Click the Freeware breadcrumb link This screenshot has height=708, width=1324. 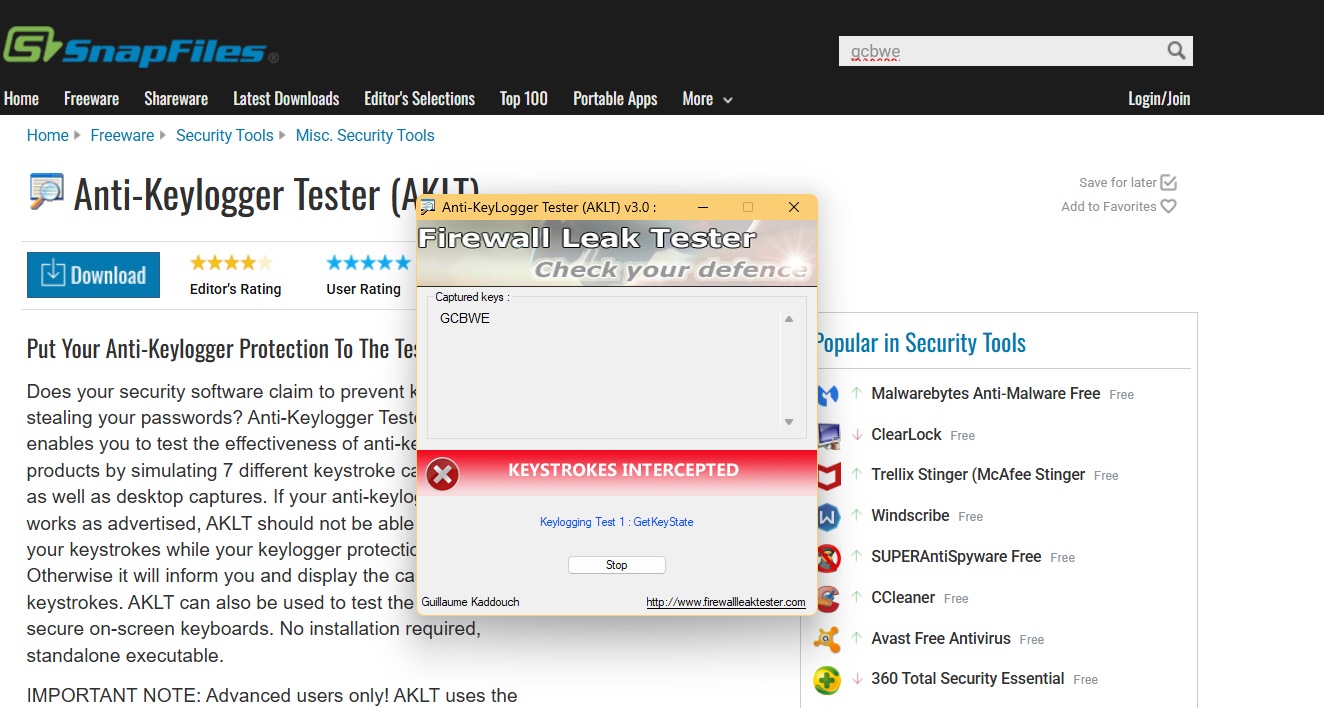click(x=122, y=135)
